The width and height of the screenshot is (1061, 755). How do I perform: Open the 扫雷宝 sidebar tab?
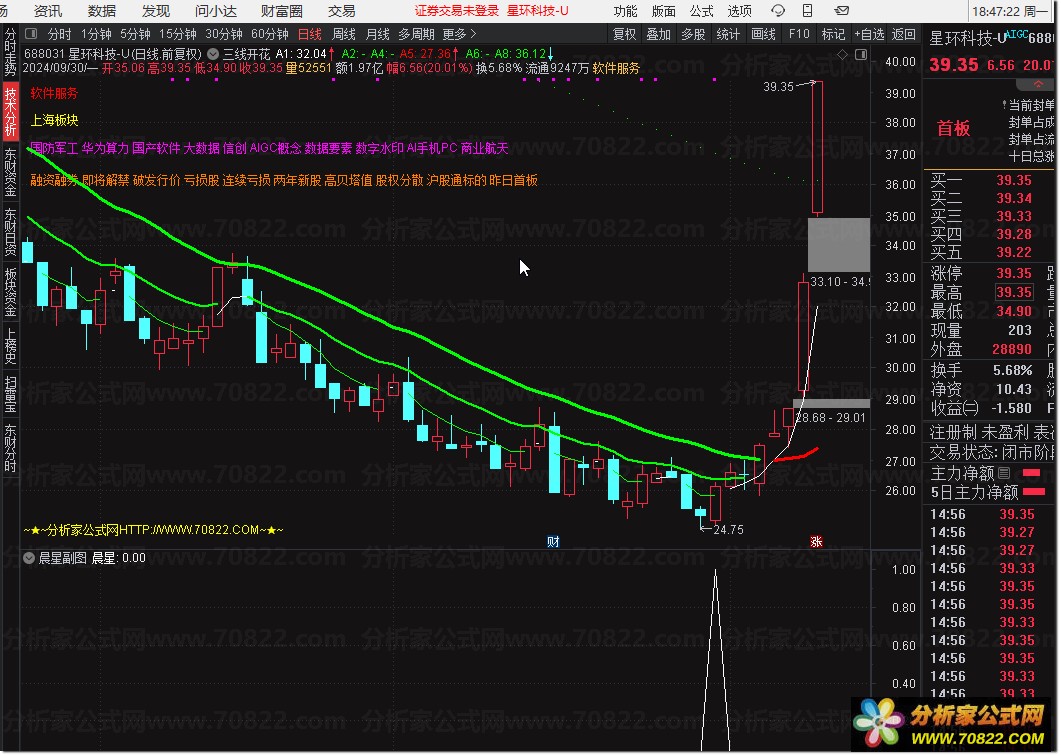pos(10,394)
